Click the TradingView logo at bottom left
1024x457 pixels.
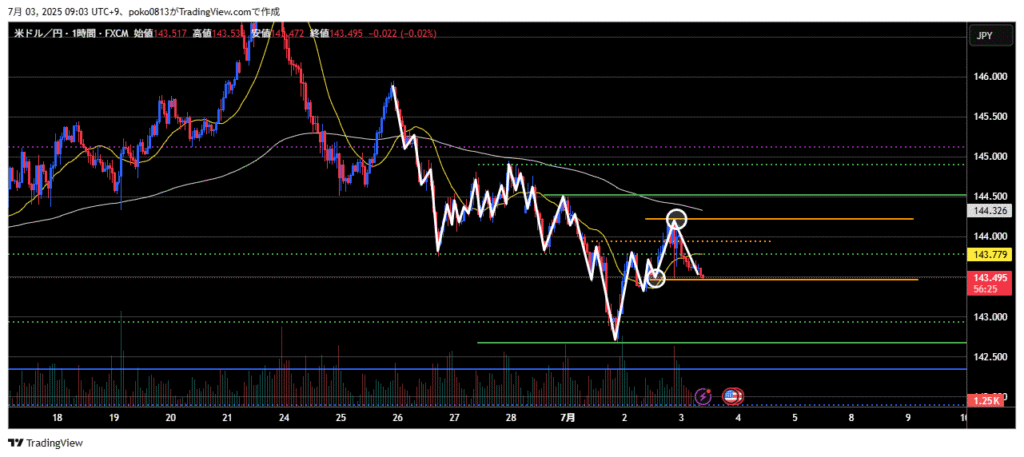pyautogui.click(x=46, y=443)
